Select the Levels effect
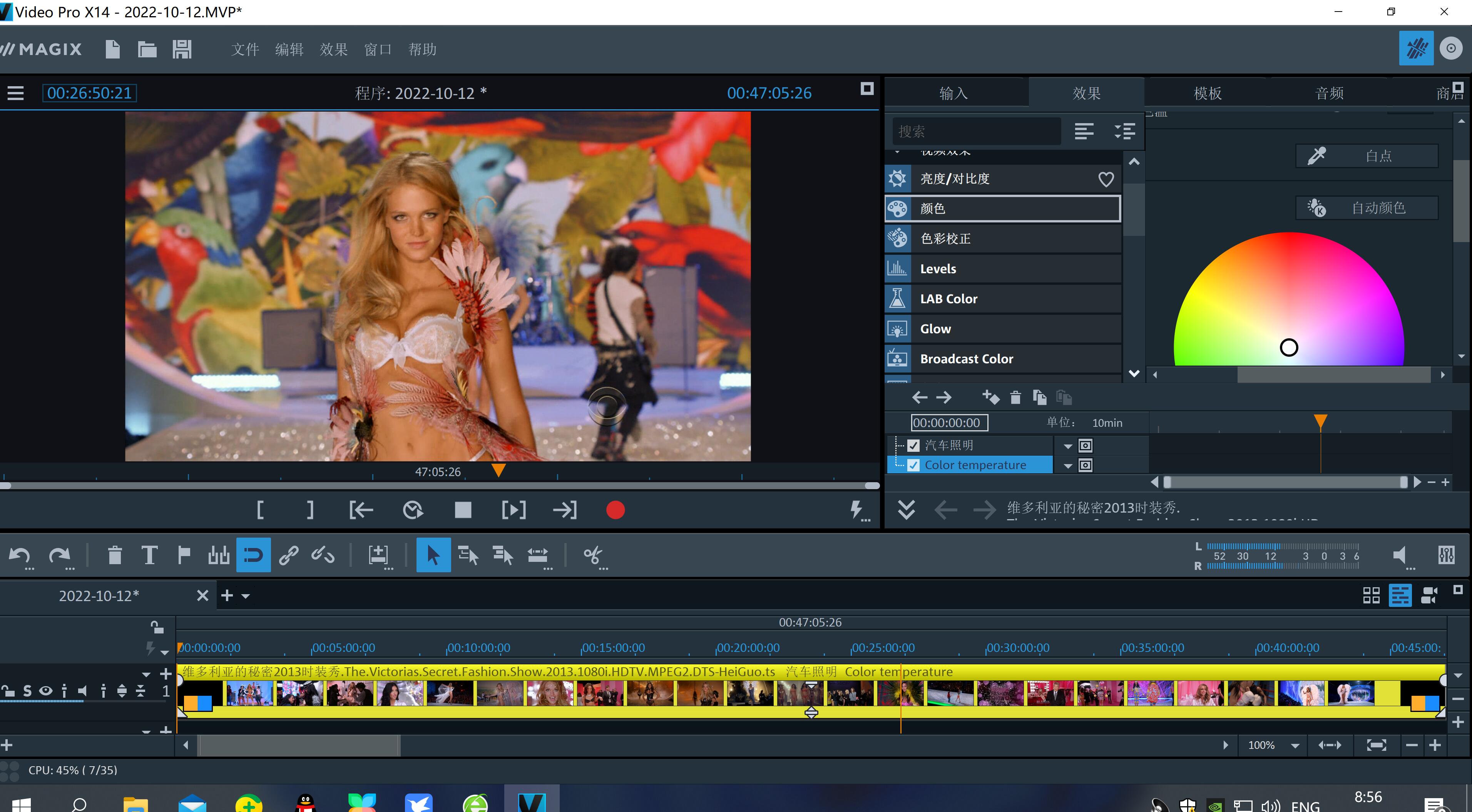The height and width of the screenshot is (812, 1472). click(1002, 269)
